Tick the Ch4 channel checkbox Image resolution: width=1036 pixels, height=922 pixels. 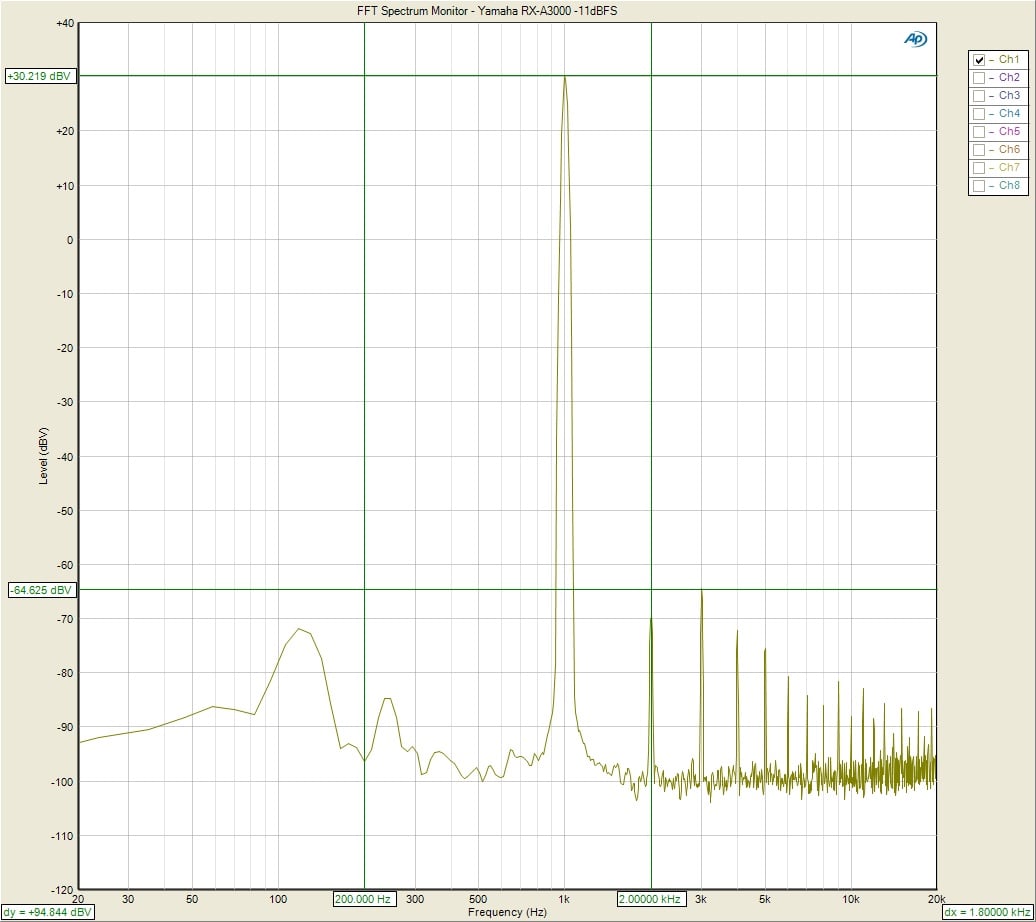click(x=979, y=114)
